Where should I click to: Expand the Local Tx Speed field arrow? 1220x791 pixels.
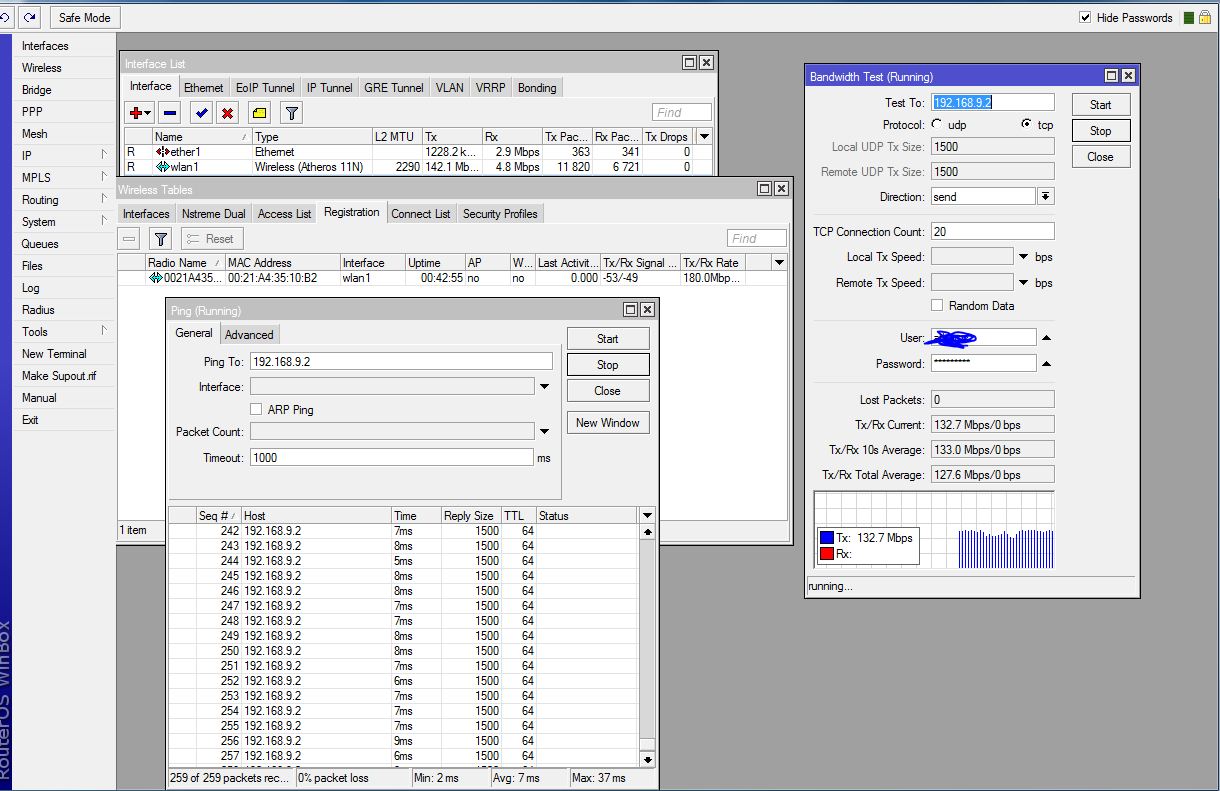[x=1024, y=257]
